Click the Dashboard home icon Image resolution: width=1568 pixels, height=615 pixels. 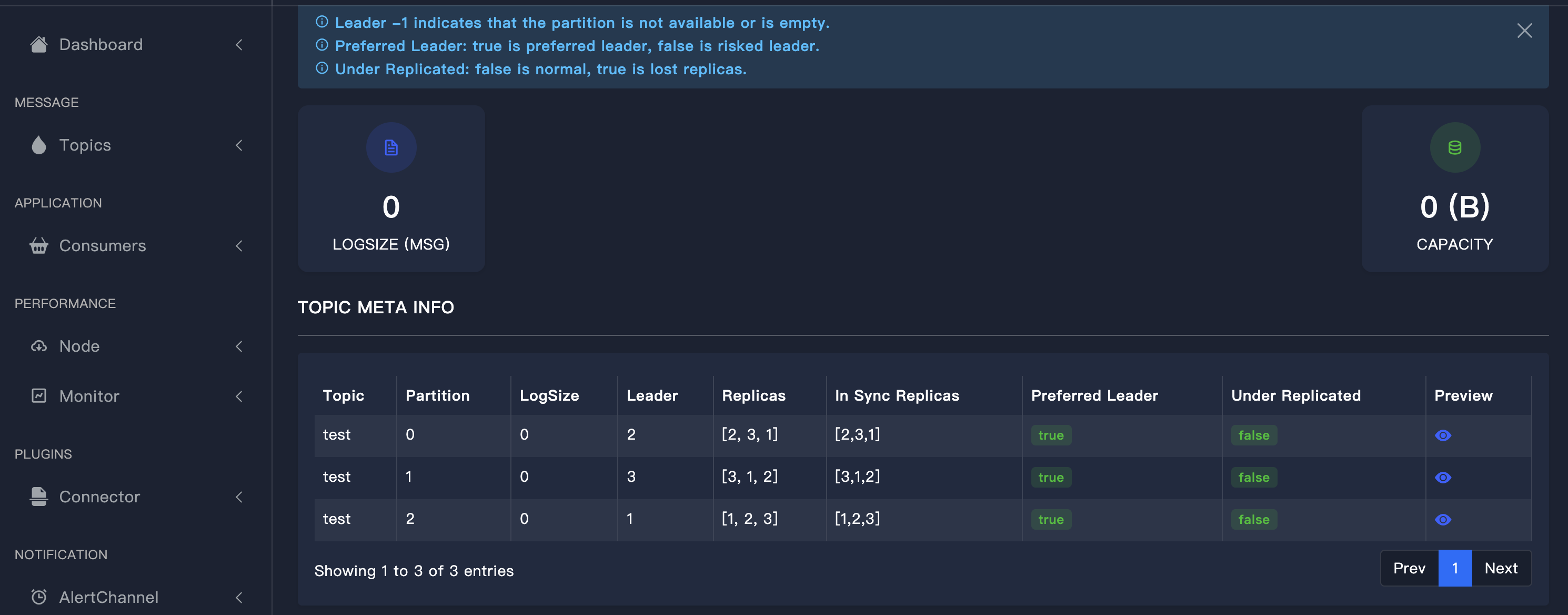pyautogui.click(x=39, y=44)
